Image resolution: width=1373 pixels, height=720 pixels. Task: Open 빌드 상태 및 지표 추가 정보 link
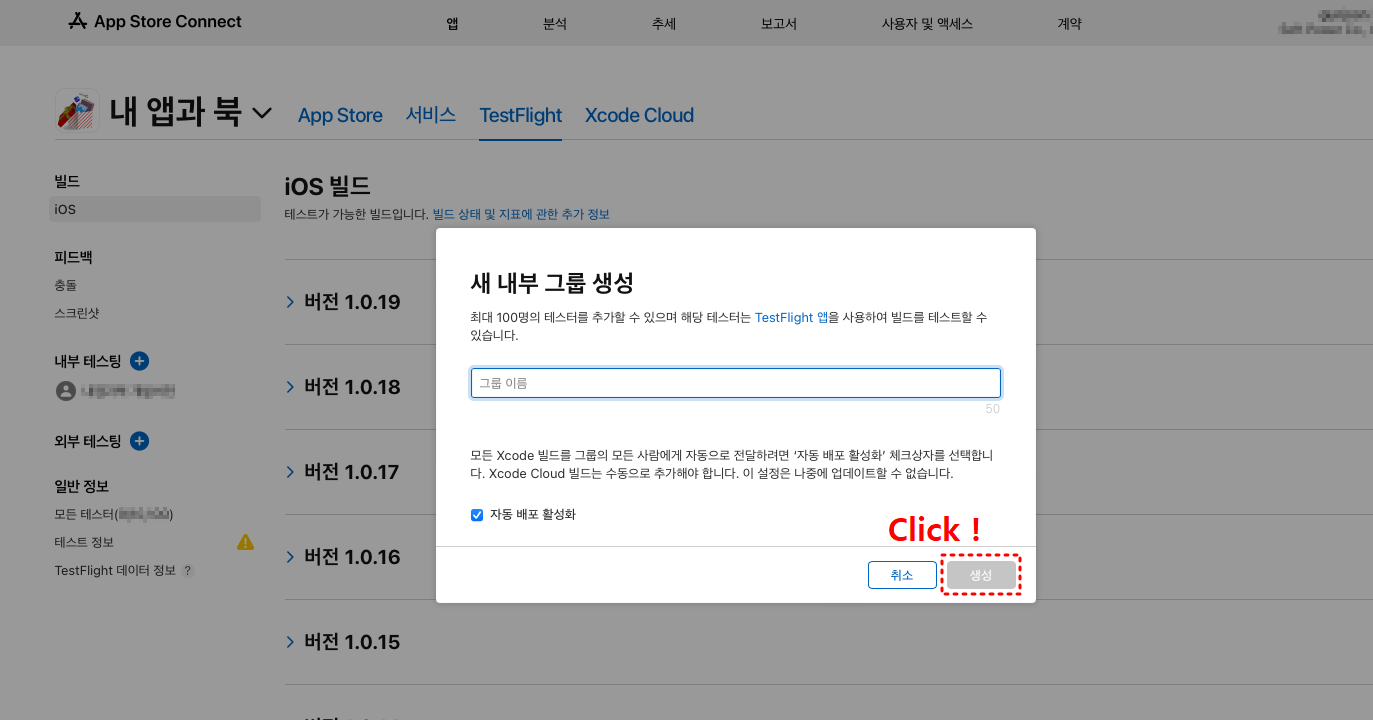click(521, 214)
